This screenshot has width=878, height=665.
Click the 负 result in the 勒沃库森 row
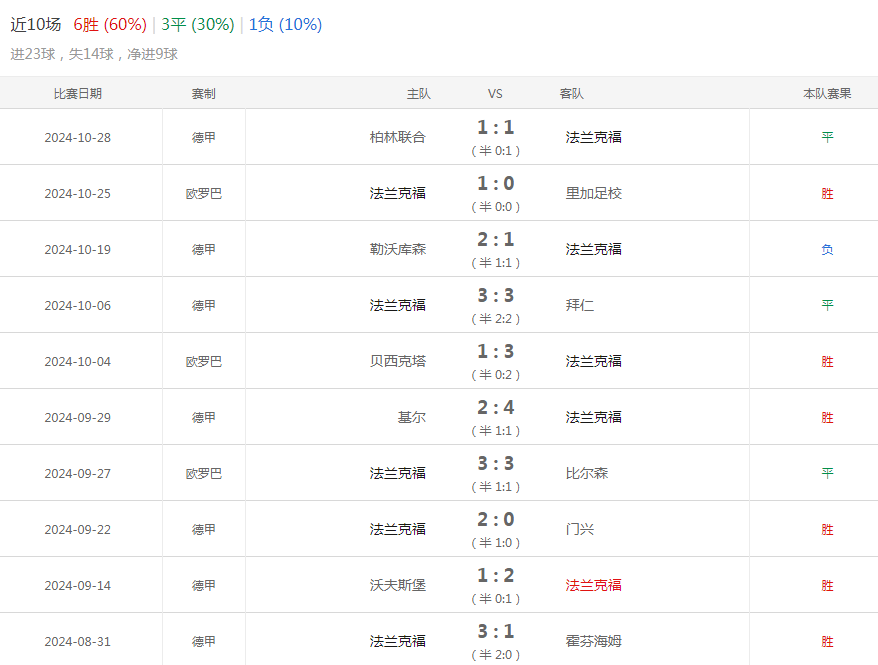827,250
